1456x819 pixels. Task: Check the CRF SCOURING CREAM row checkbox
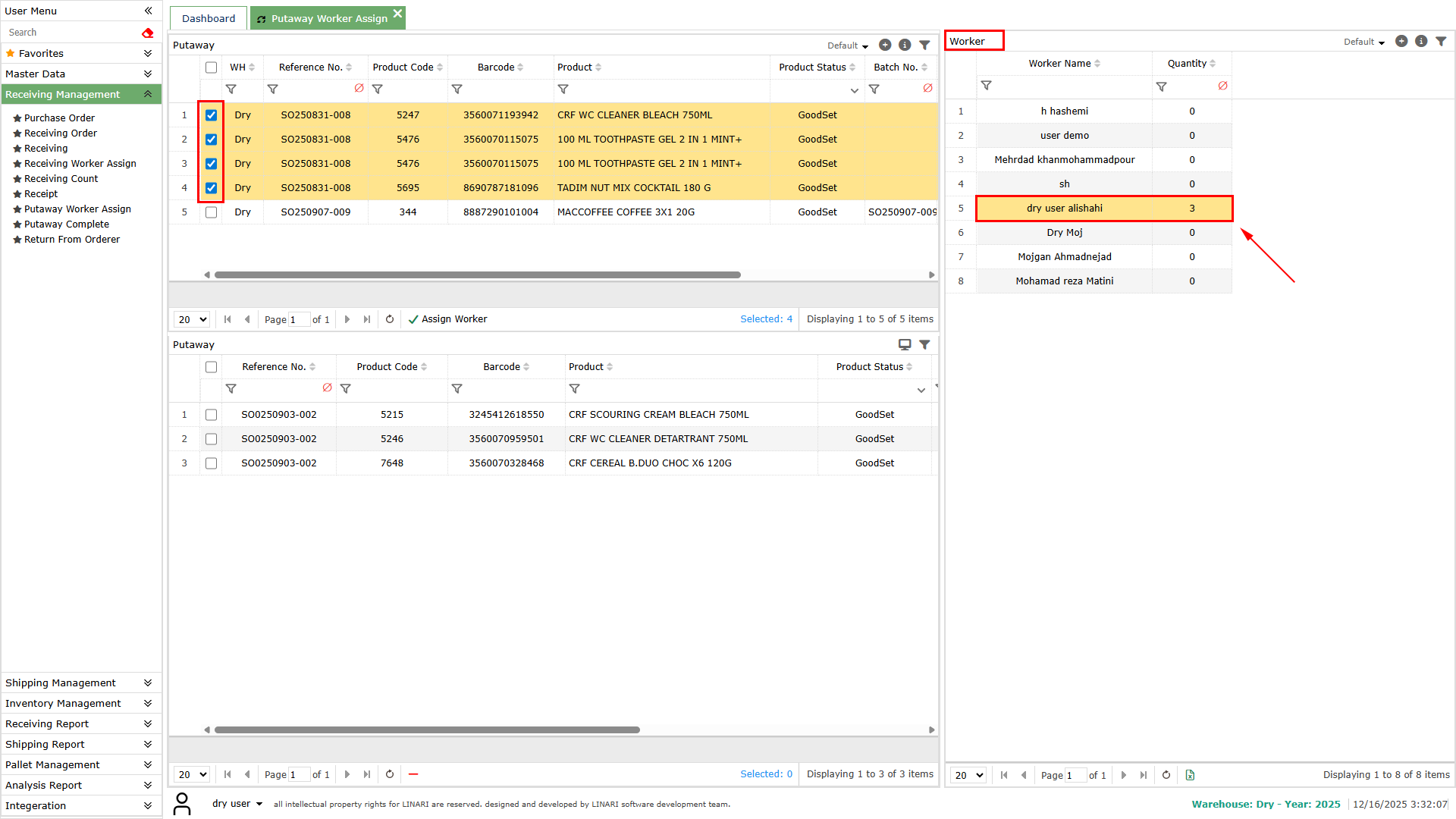(211, 415)
